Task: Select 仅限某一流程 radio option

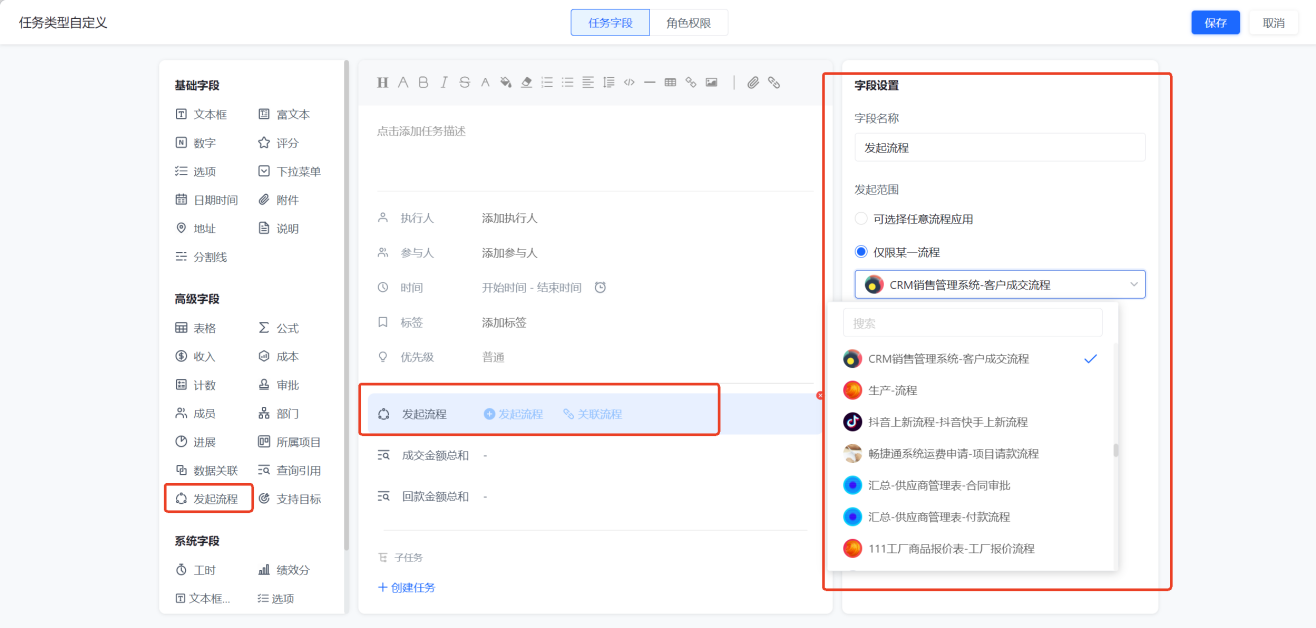Action: (861, 252)
